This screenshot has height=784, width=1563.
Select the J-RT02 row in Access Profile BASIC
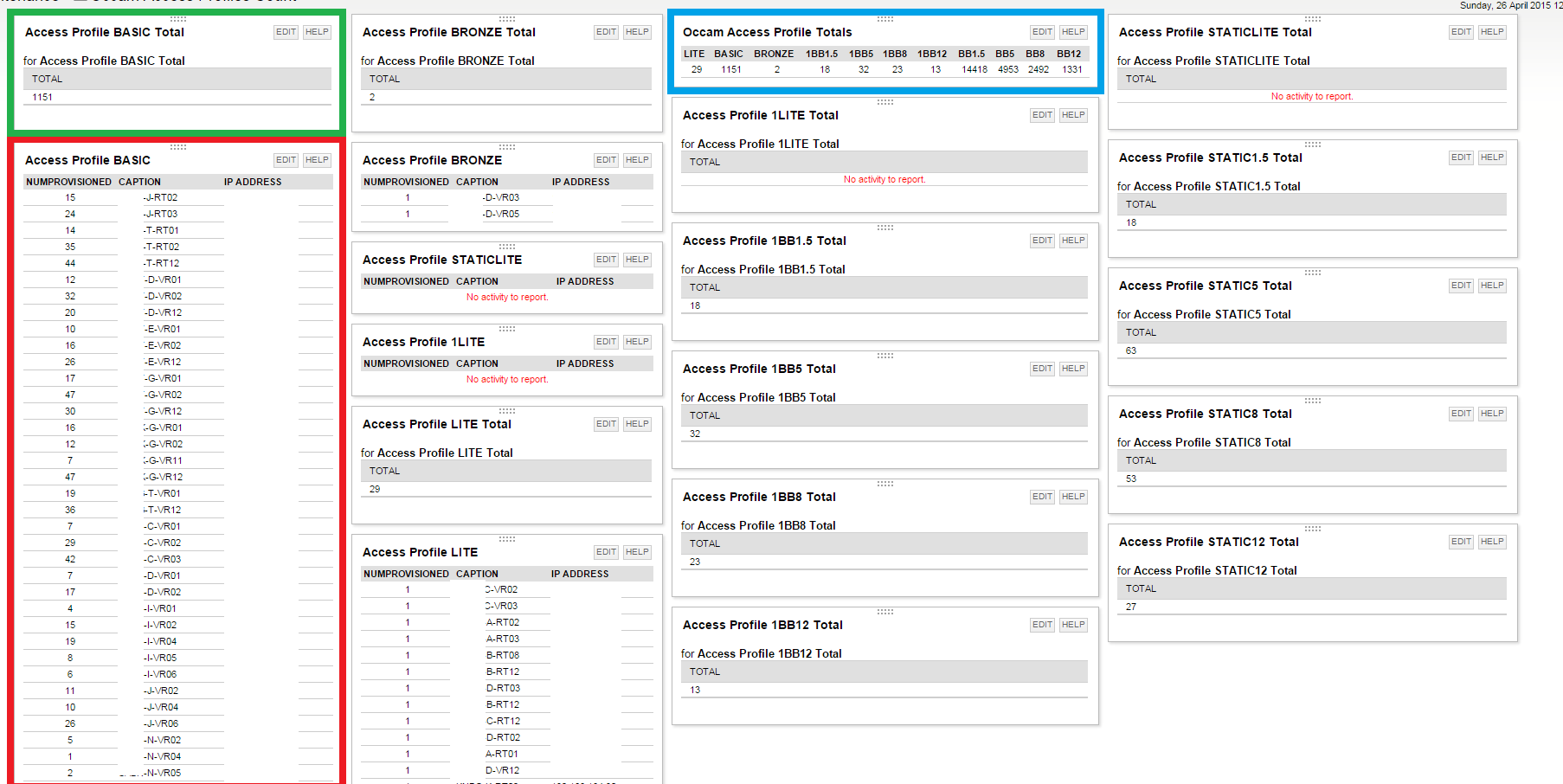(178, 197)
